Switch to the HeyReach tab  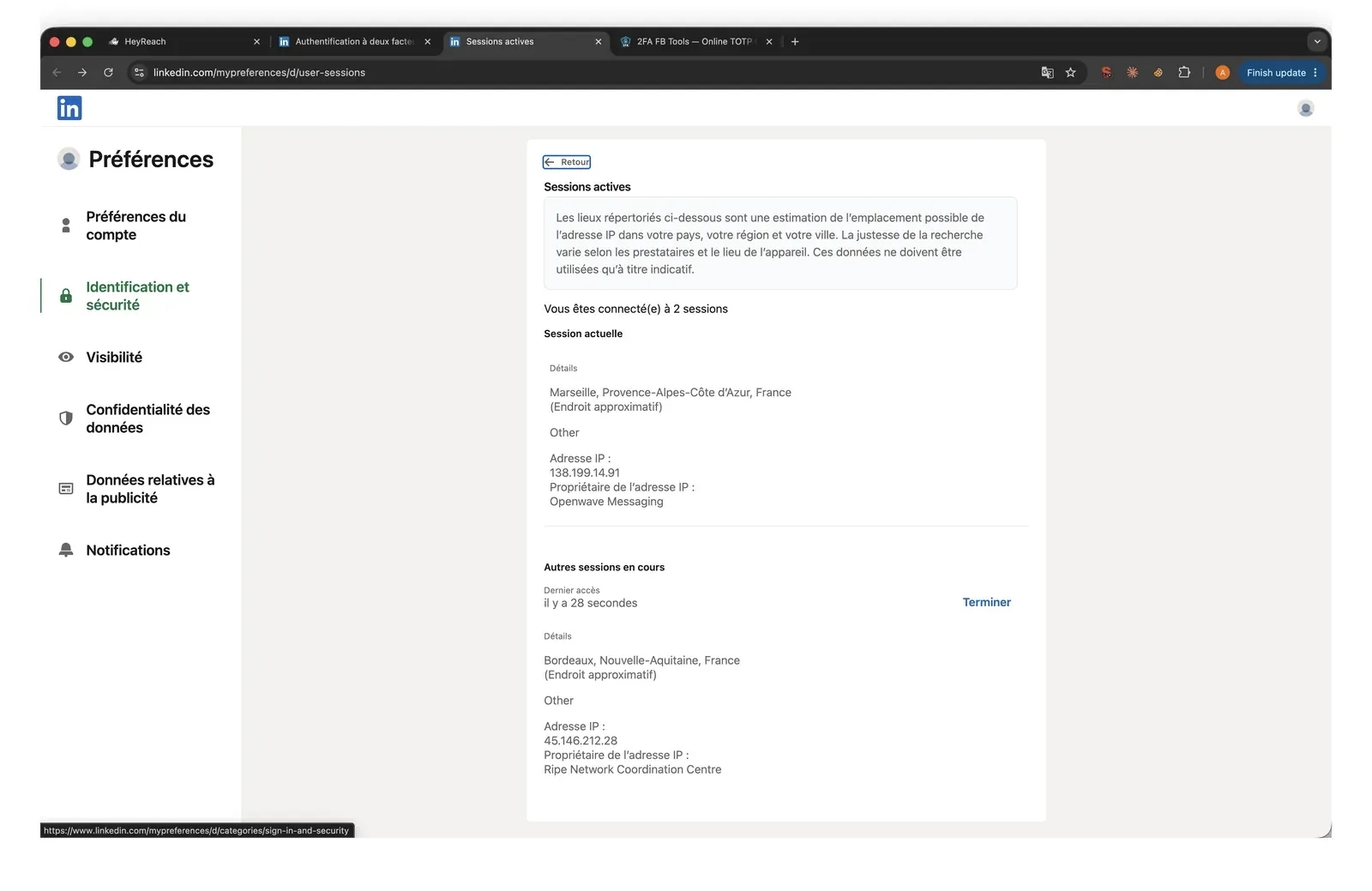tap(184, 41)
